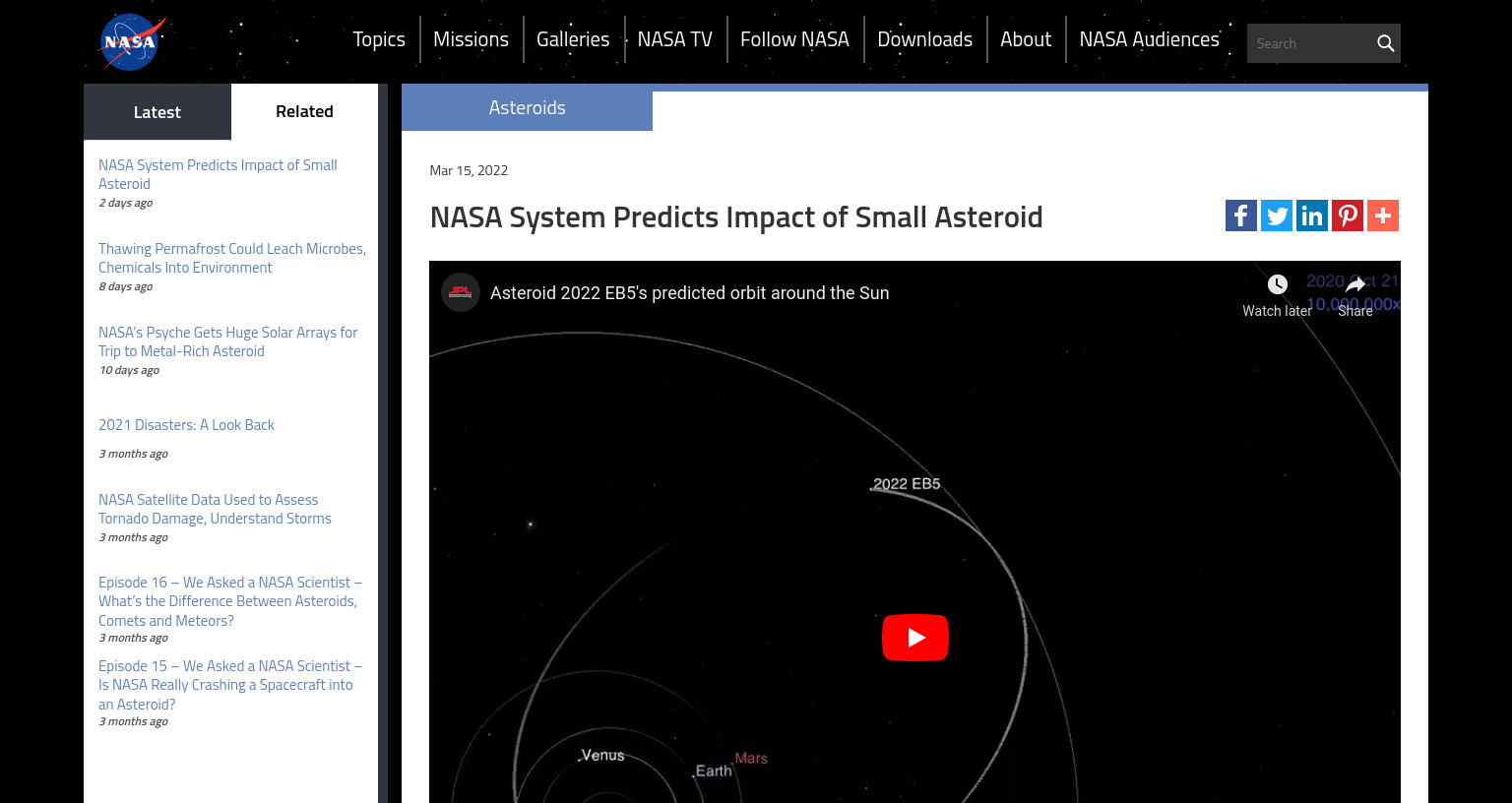Open the About menu
Screen dimensions: 1512x803
1026,39
